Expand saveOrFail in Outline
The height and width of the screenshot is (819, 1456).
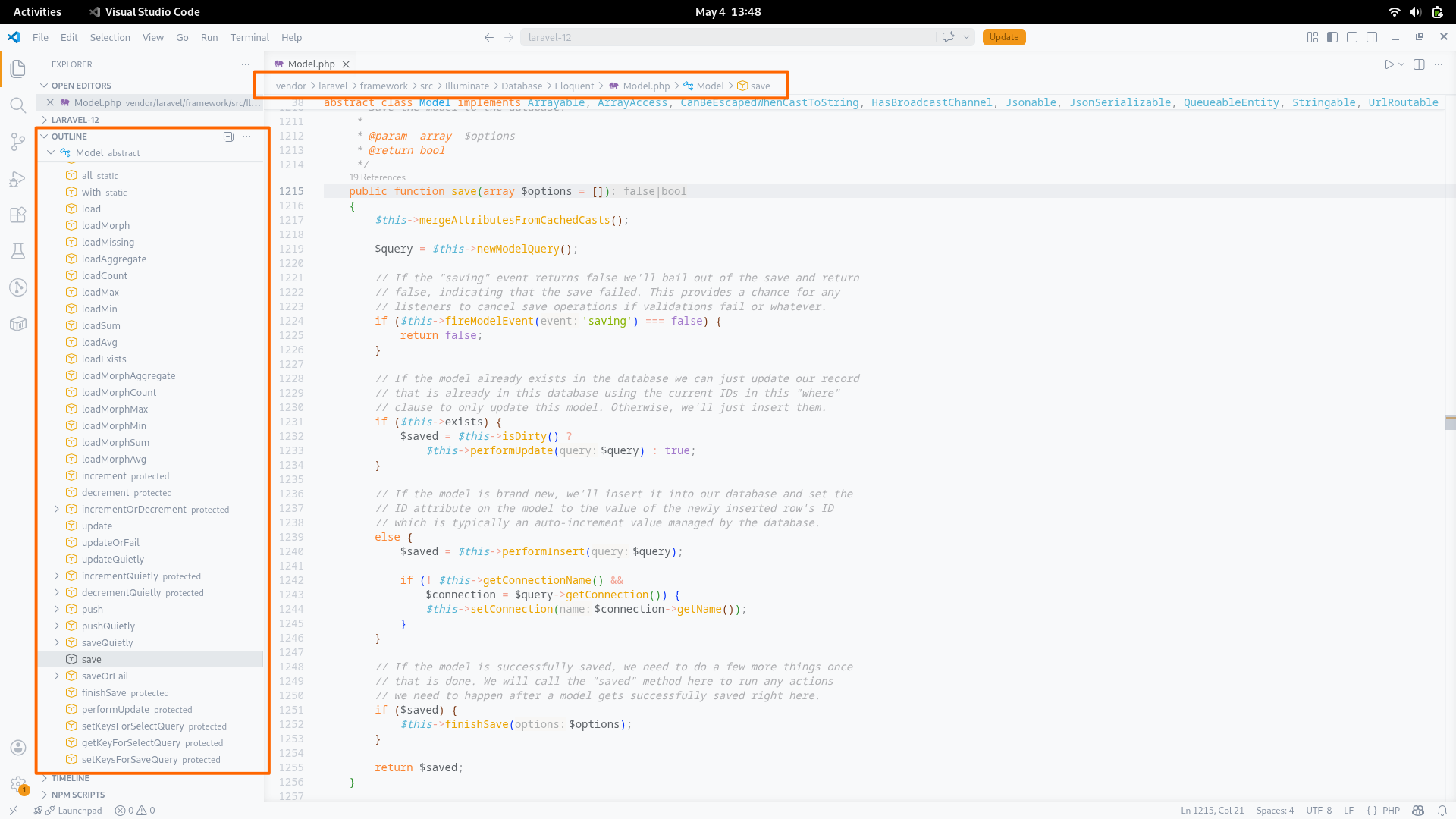pos(57,676)
